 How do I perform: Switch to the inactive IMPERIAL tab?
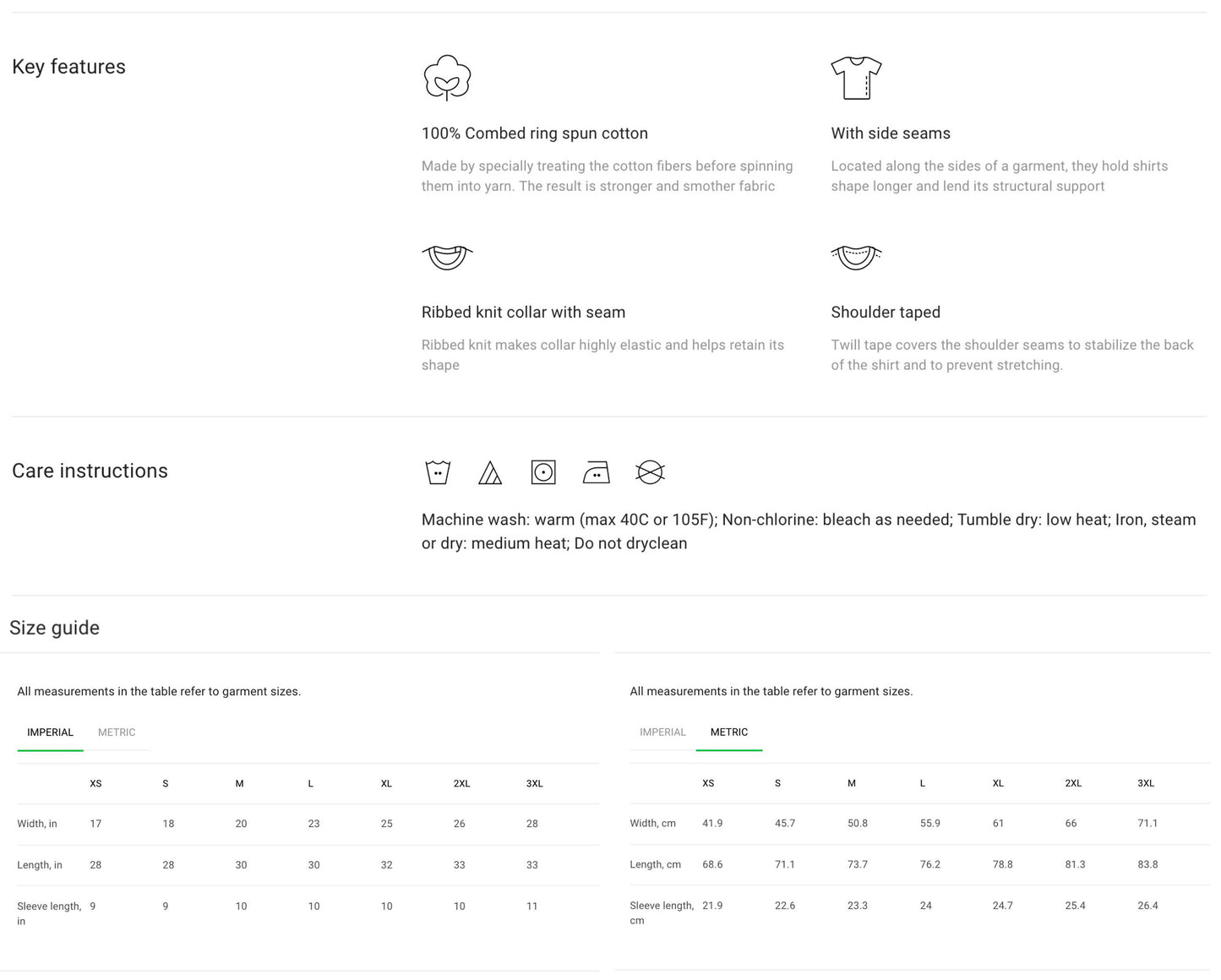[x=662, y=732]
